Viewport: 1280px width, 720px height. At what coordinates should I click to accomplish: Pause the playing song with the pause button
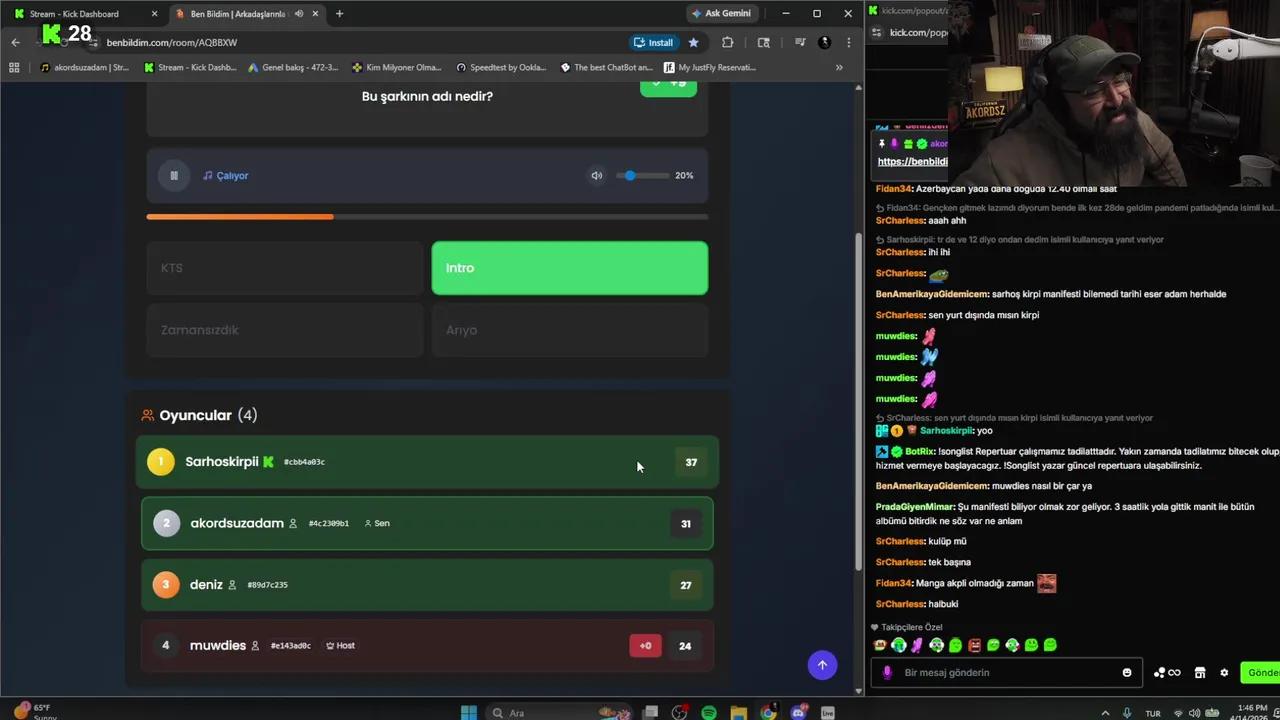pos(173,175)
